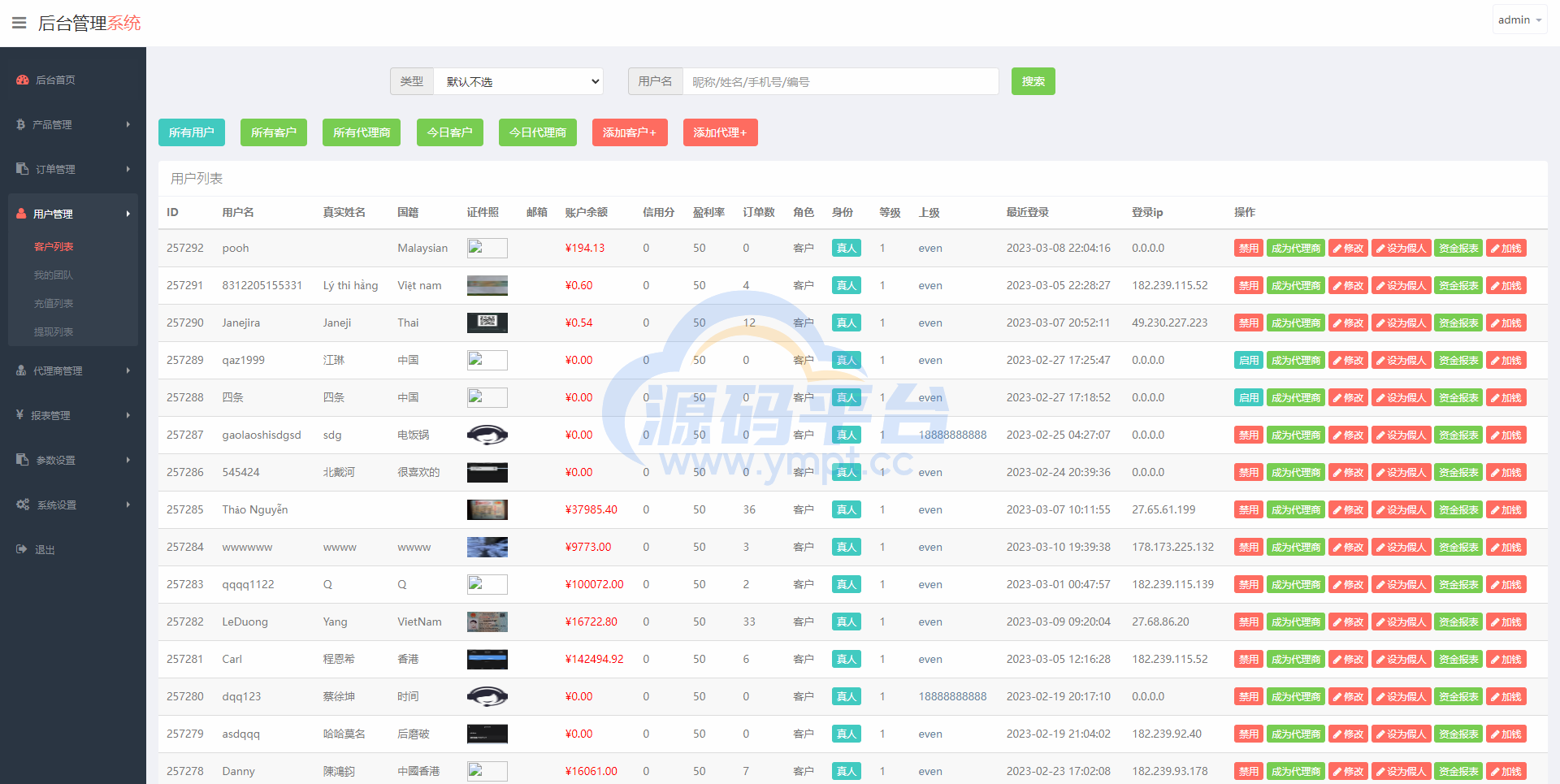Click 成为代理商 for user qaz1999
The height and width of the screenshot is (784, 1560).
click(1296, 360)
